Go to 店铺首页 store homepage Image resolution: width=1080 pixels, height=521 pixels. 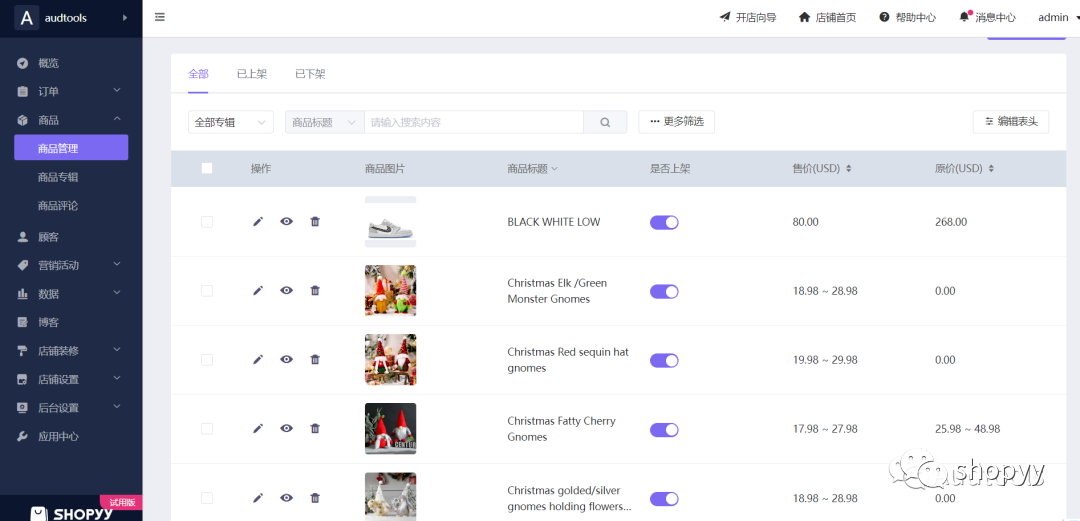827,17
